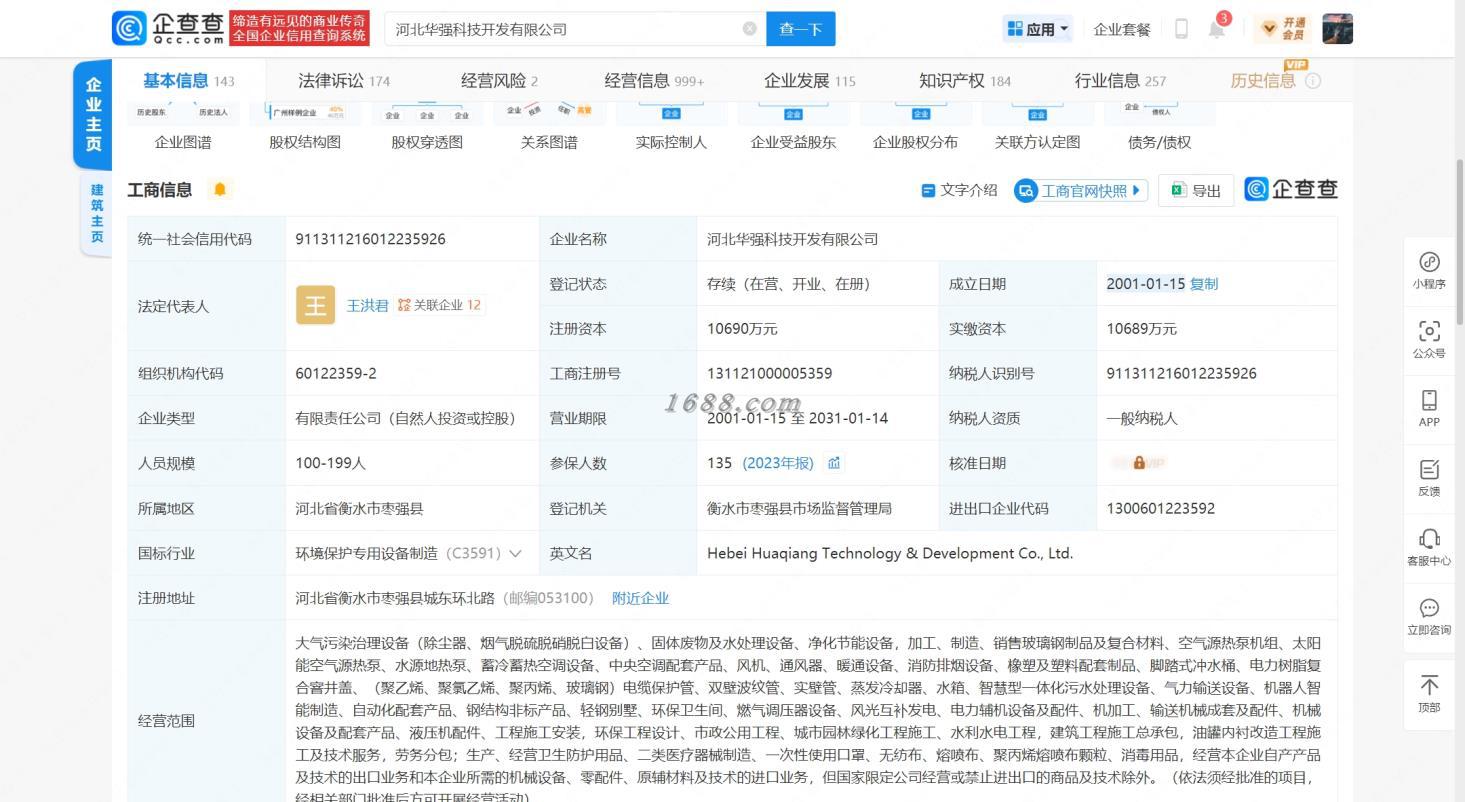Select 建筑主页 side tab
This screenshot has width=1465, height=802.
[x=97, y=213]
